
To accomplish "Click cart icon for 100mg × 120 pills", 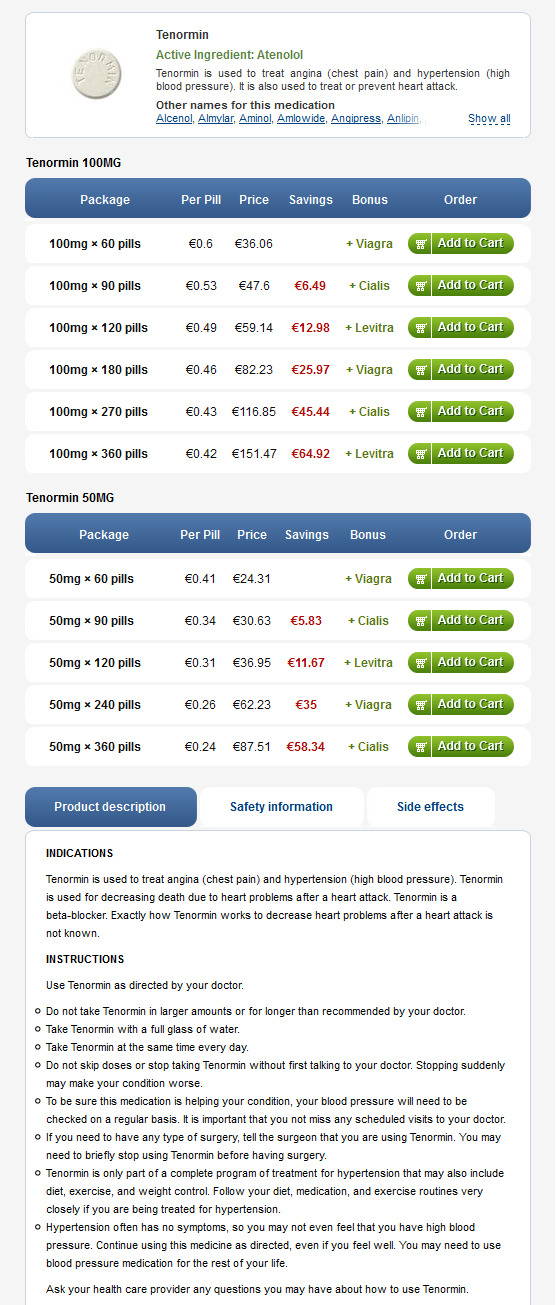I will (421, 327).
